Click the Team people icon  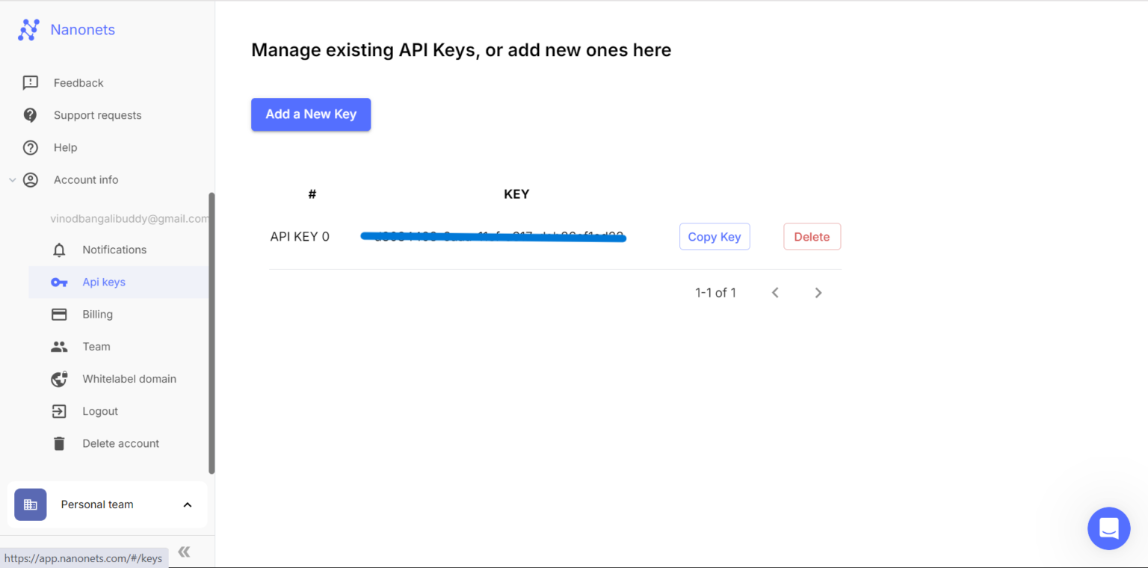point(59,347)
